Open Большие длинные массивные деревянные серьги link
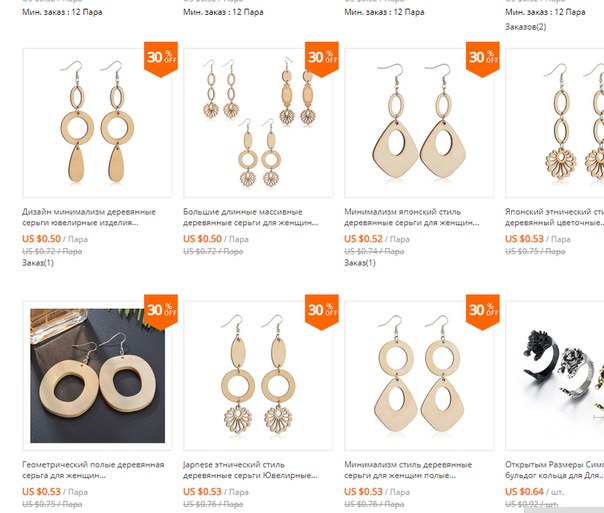Image resolution: width=604 pixels, height=513 pixels. tap(250, 217)
